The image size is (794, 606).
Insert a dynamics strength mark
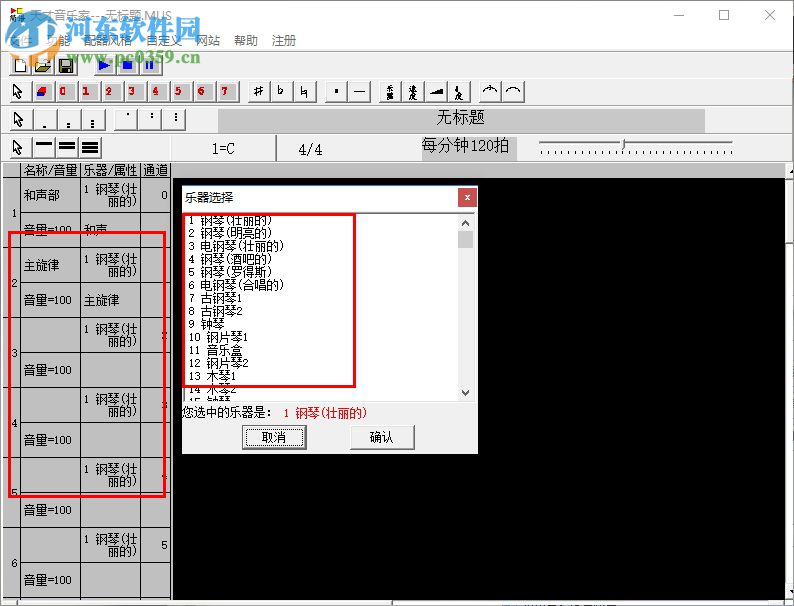[459, 92]
